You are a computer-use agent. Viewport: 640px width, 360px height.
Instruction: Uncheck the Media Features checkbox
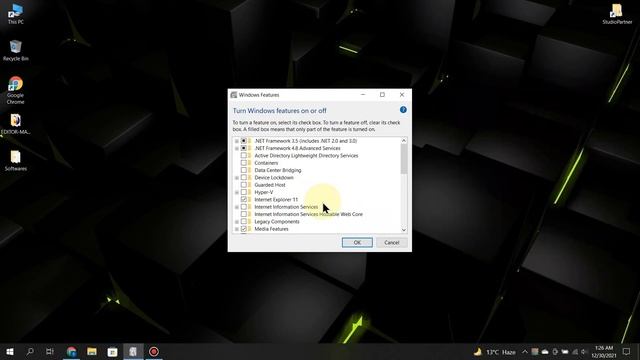[244, 229]
